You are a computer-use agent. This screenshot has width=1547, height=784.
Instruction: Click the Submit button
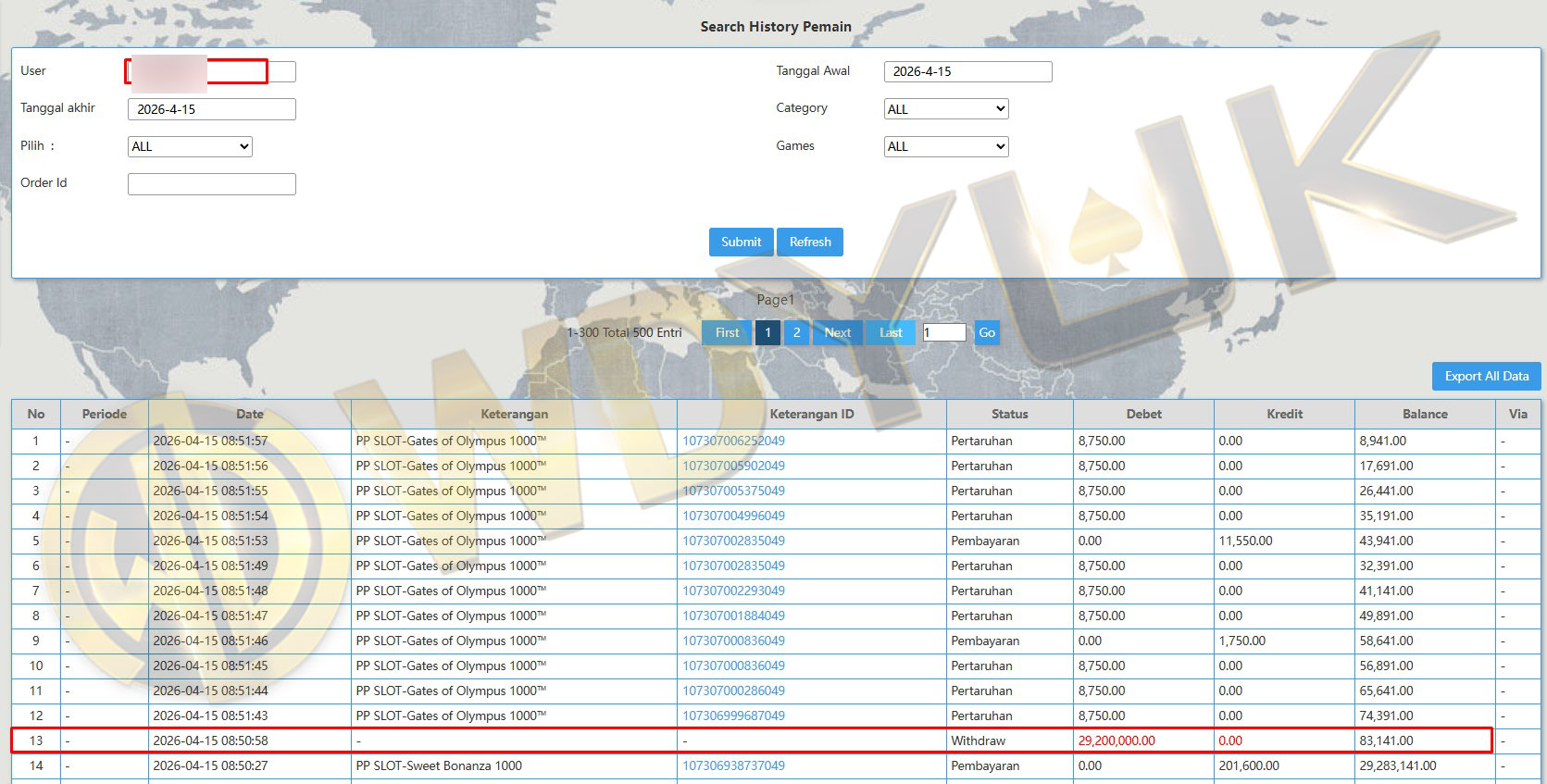pos(741,242)
